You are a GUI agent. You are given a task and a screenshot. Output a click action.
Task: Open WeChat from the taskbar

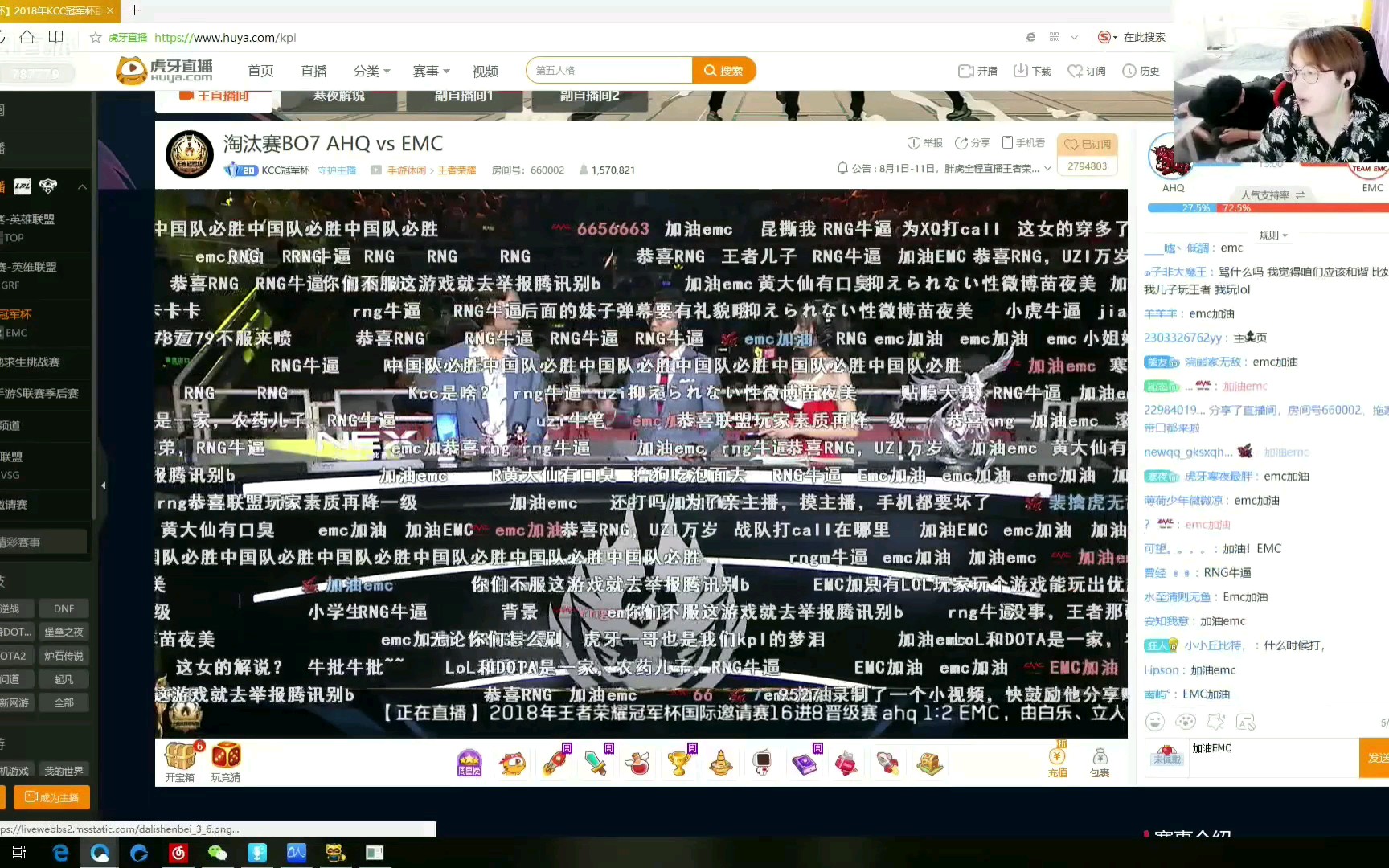217,853
